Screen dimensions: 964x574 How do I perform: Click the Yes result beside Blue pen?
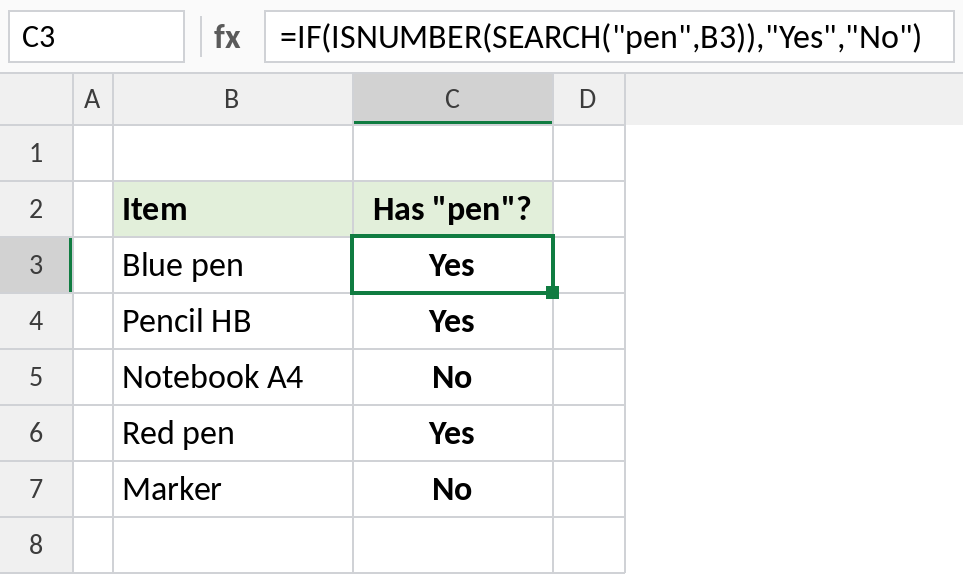pyautogui.click(x=452, y=265)
